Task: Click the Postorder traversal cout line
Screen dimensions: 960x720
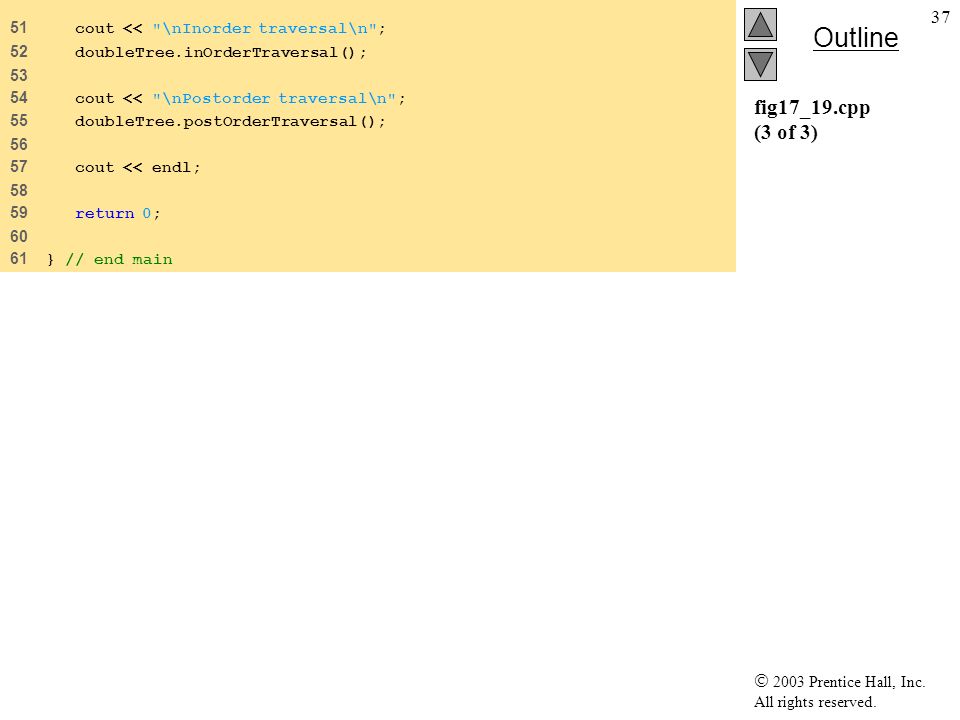Action: point(240,99)
